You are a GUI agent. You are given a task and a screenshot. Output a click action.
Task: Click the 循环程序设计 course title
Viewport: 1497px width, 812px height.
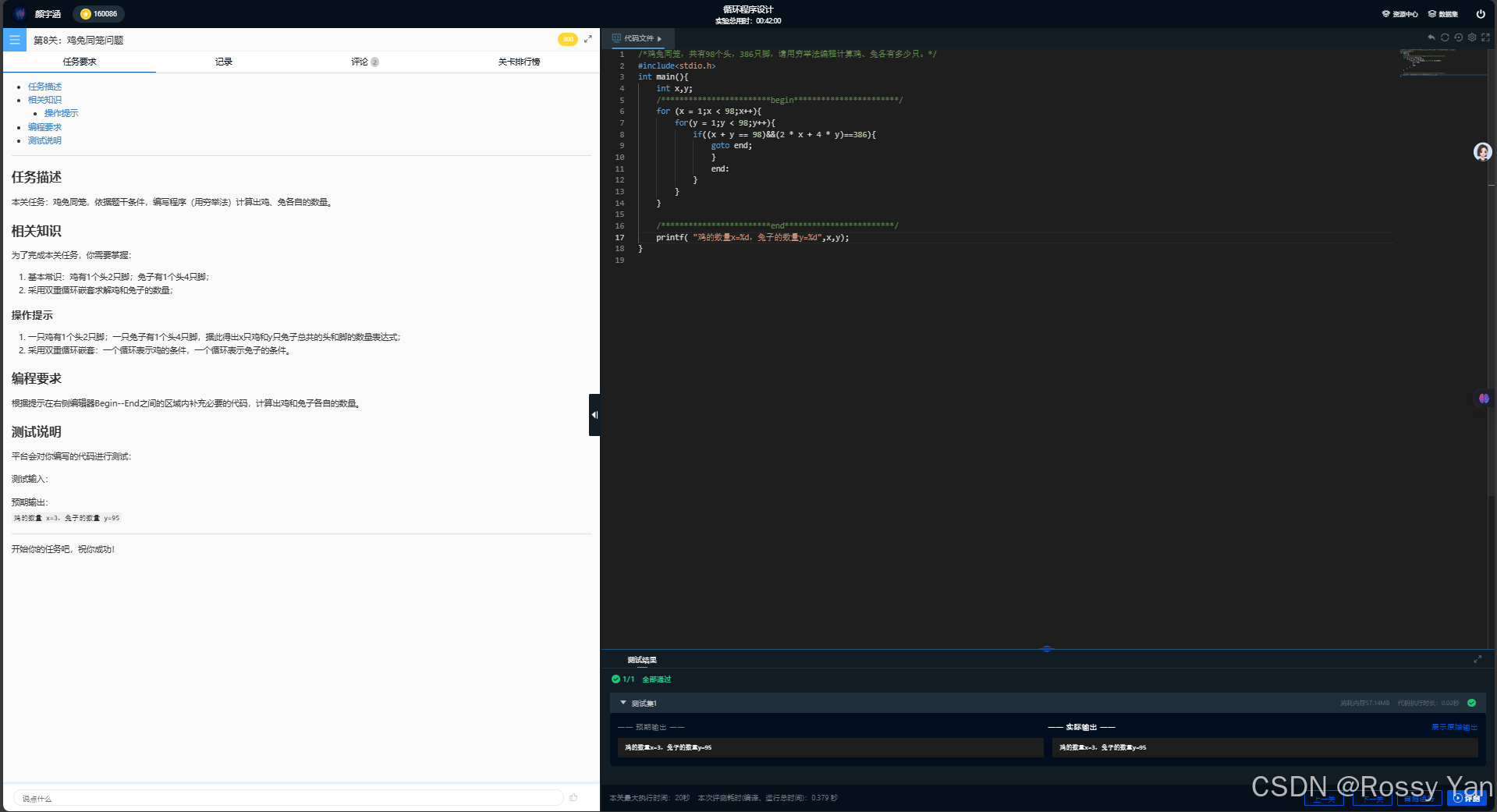pos(748,9)
